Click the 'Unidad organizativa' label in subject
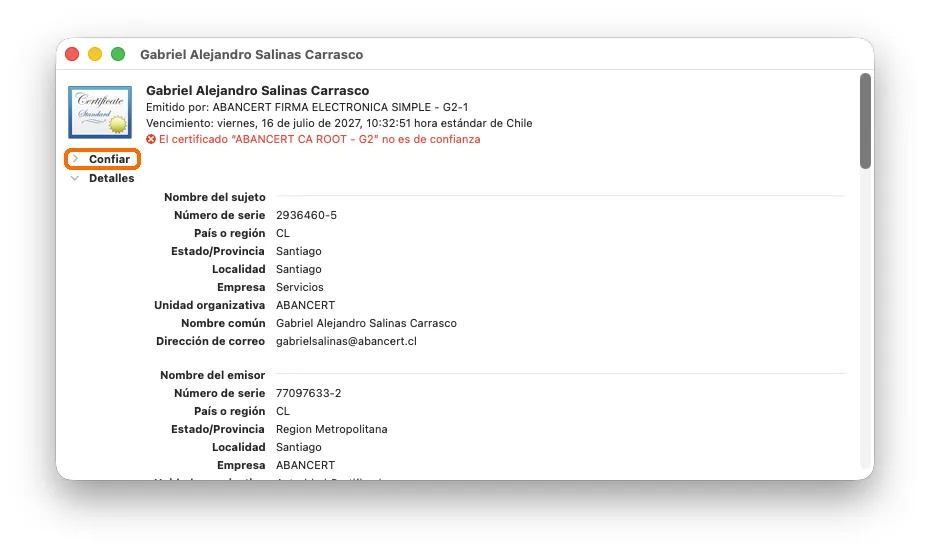 click(209, 305)
